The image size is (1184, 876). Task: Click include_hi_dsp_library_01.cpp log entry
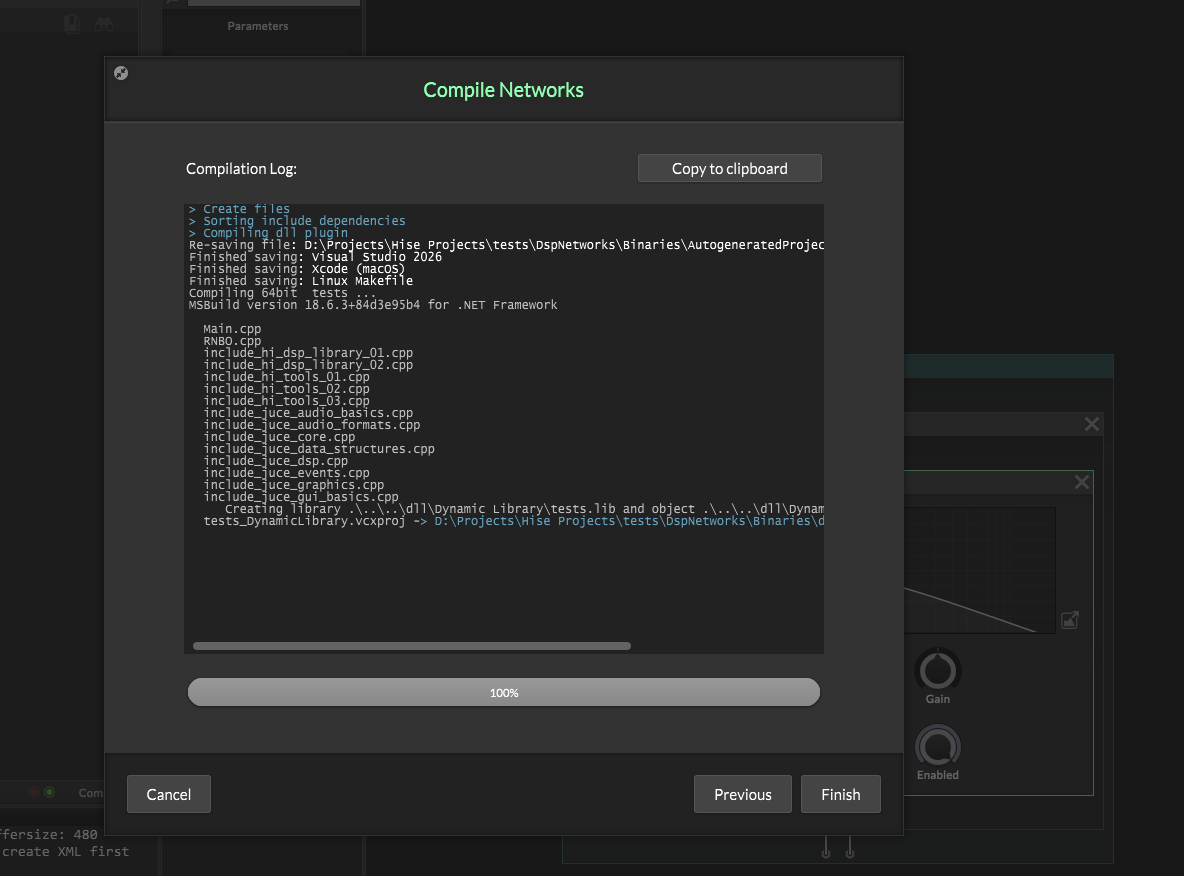(308, 353)
